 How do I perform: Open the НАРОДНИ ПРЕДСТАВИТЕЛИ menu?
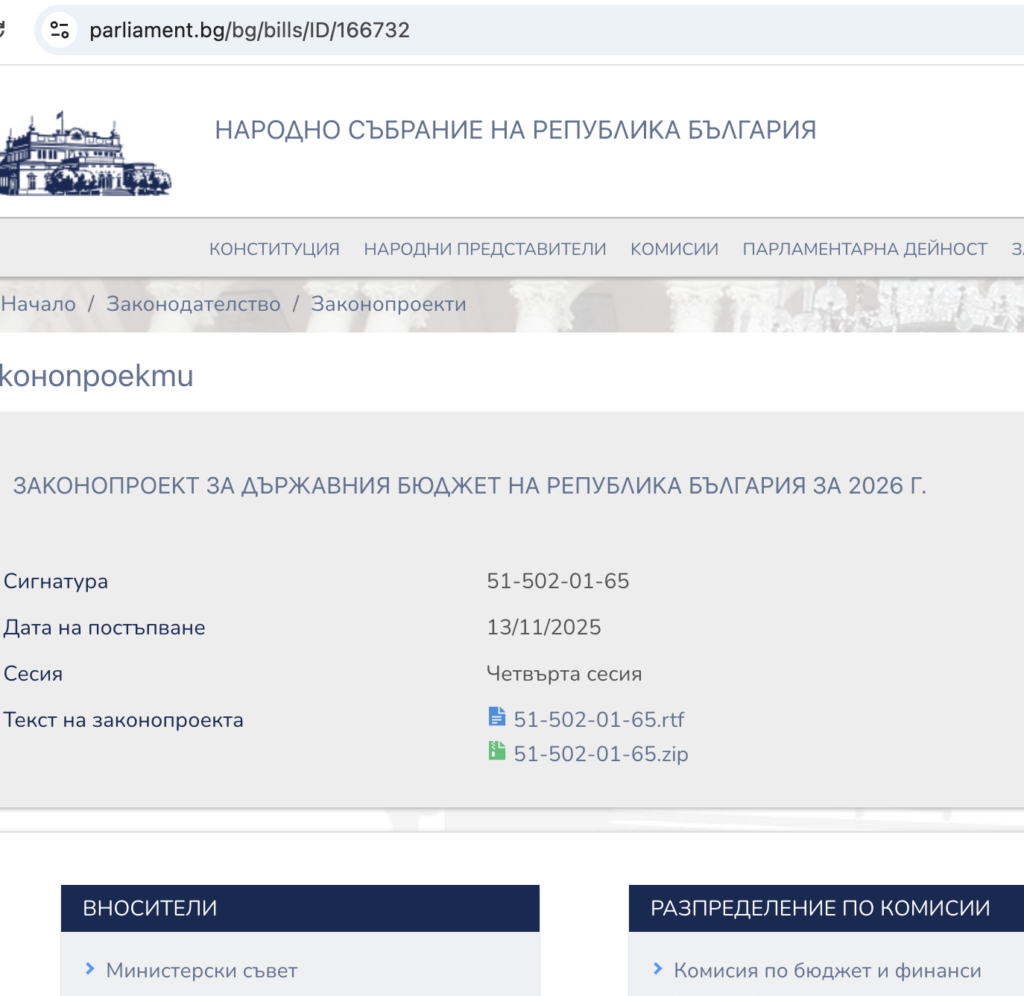point(485,249)
